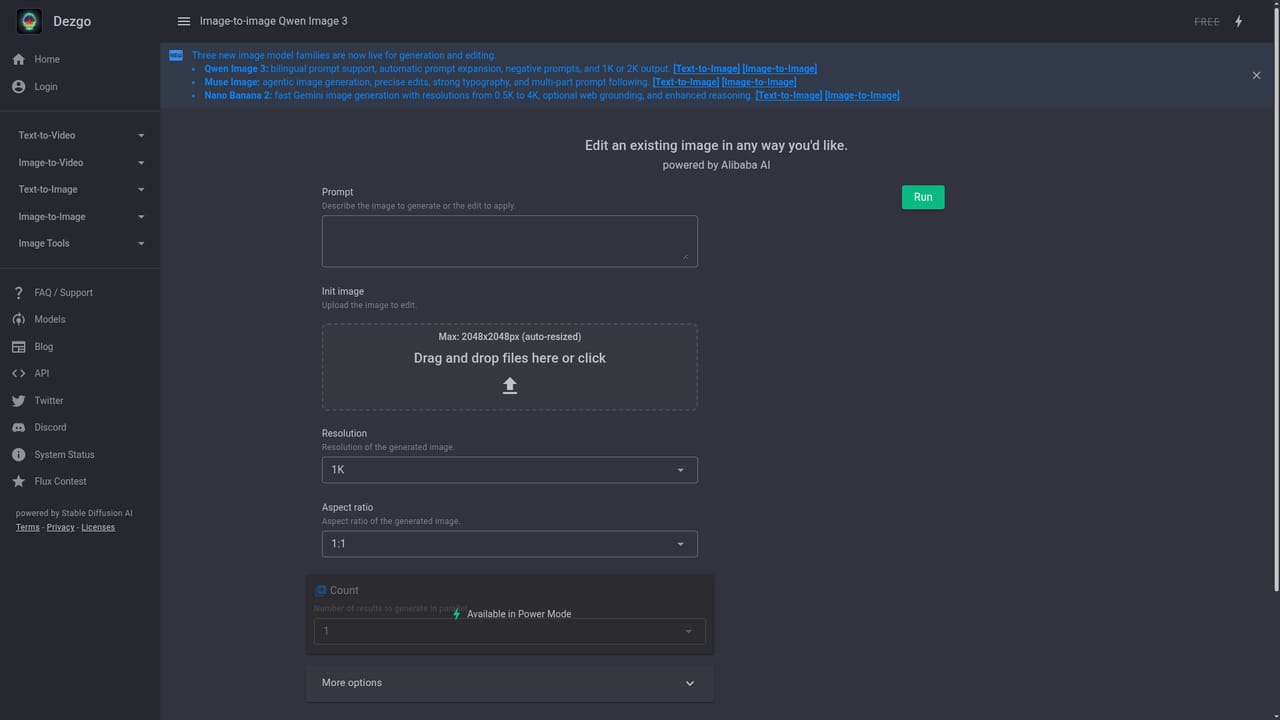Click the Discord icon in sidebar

click(x=18, y=427)
